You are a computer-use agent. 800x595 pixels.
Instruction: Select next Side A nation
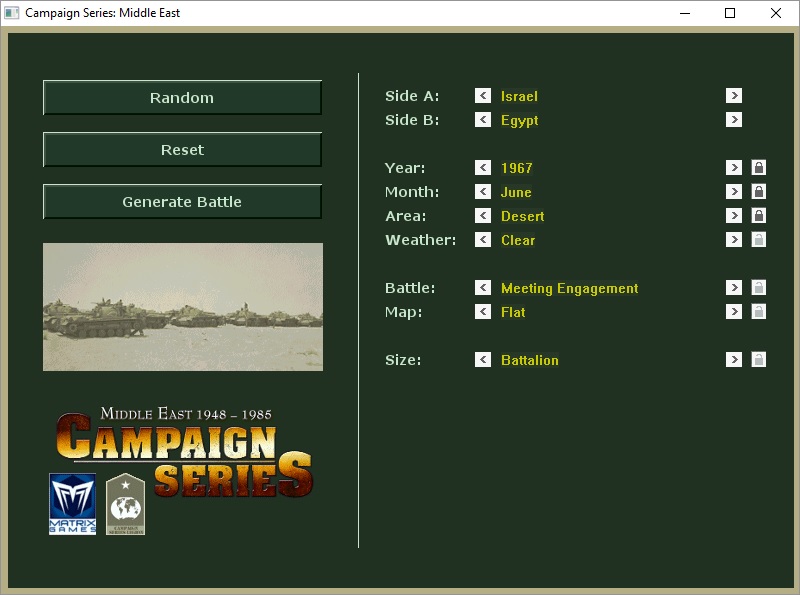click(734, 95)
